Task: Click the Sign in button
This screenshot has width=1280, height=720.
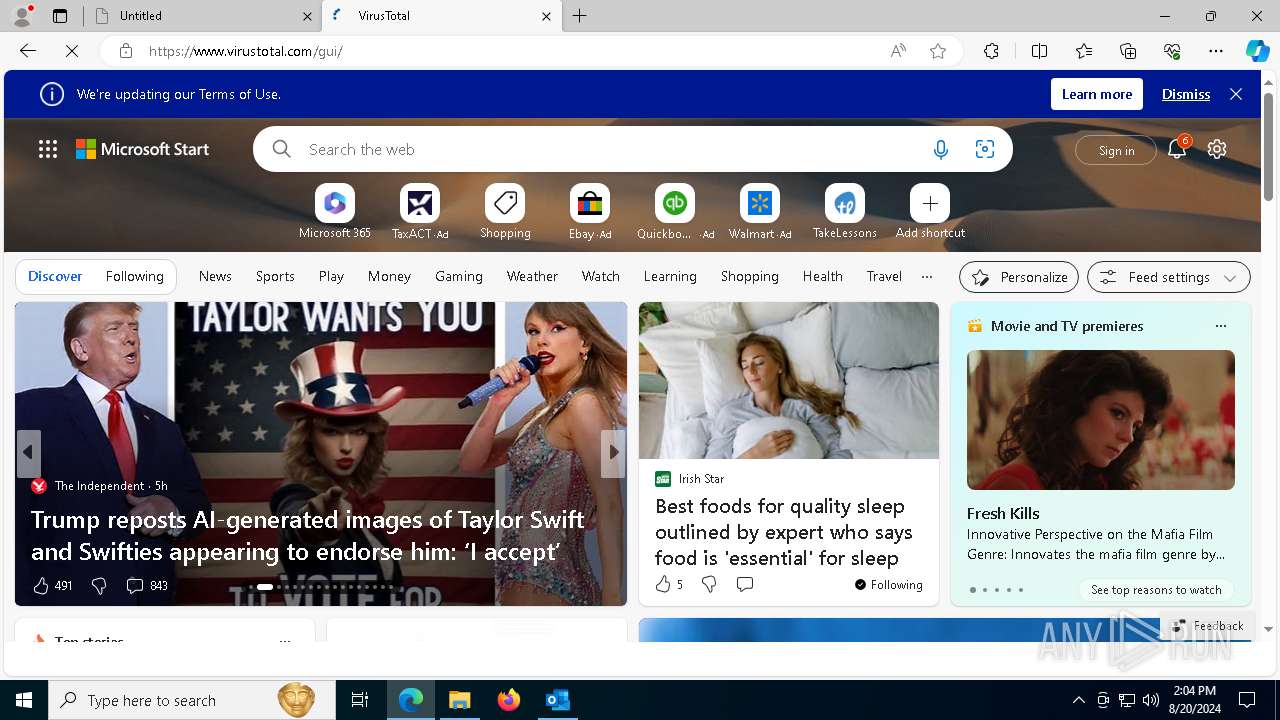Action: coord(1116,150)
